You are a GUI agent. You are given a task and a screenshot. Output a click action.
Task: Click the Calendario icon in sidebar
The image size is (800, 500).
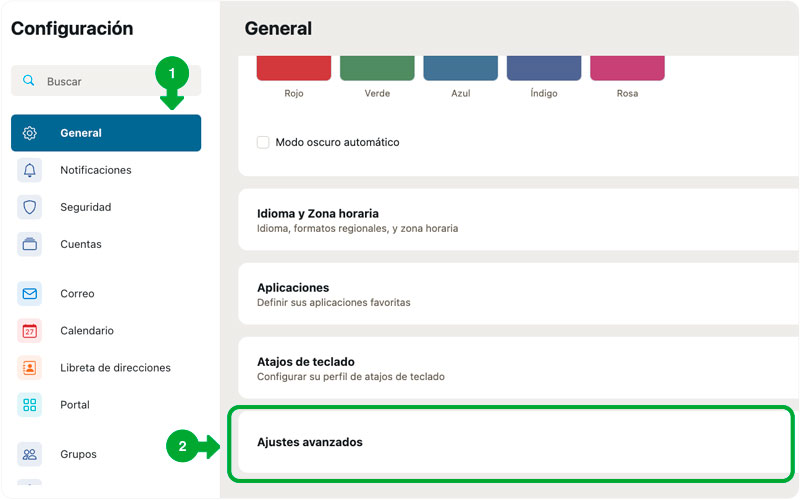30,331
